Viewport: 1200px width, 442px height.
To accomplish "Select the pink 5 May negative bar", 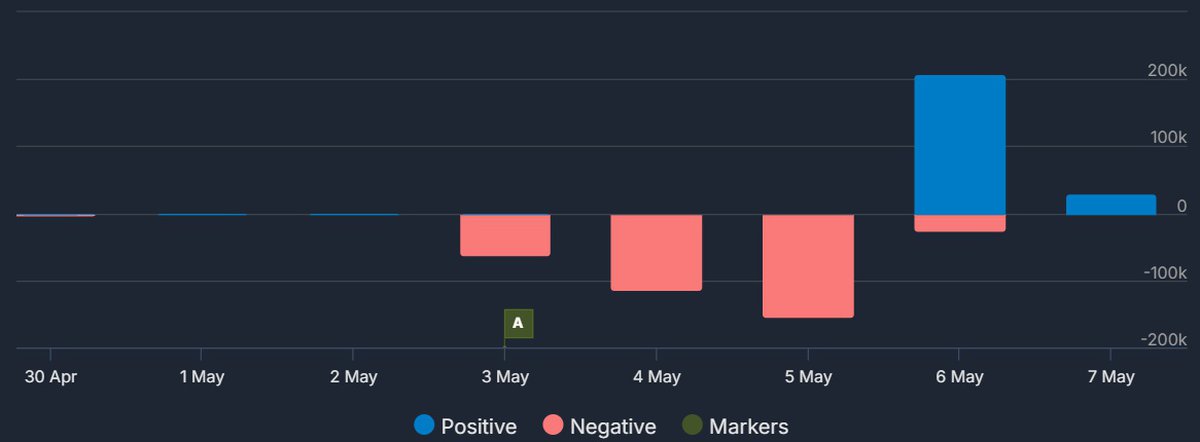I will [x=808, y=266].
